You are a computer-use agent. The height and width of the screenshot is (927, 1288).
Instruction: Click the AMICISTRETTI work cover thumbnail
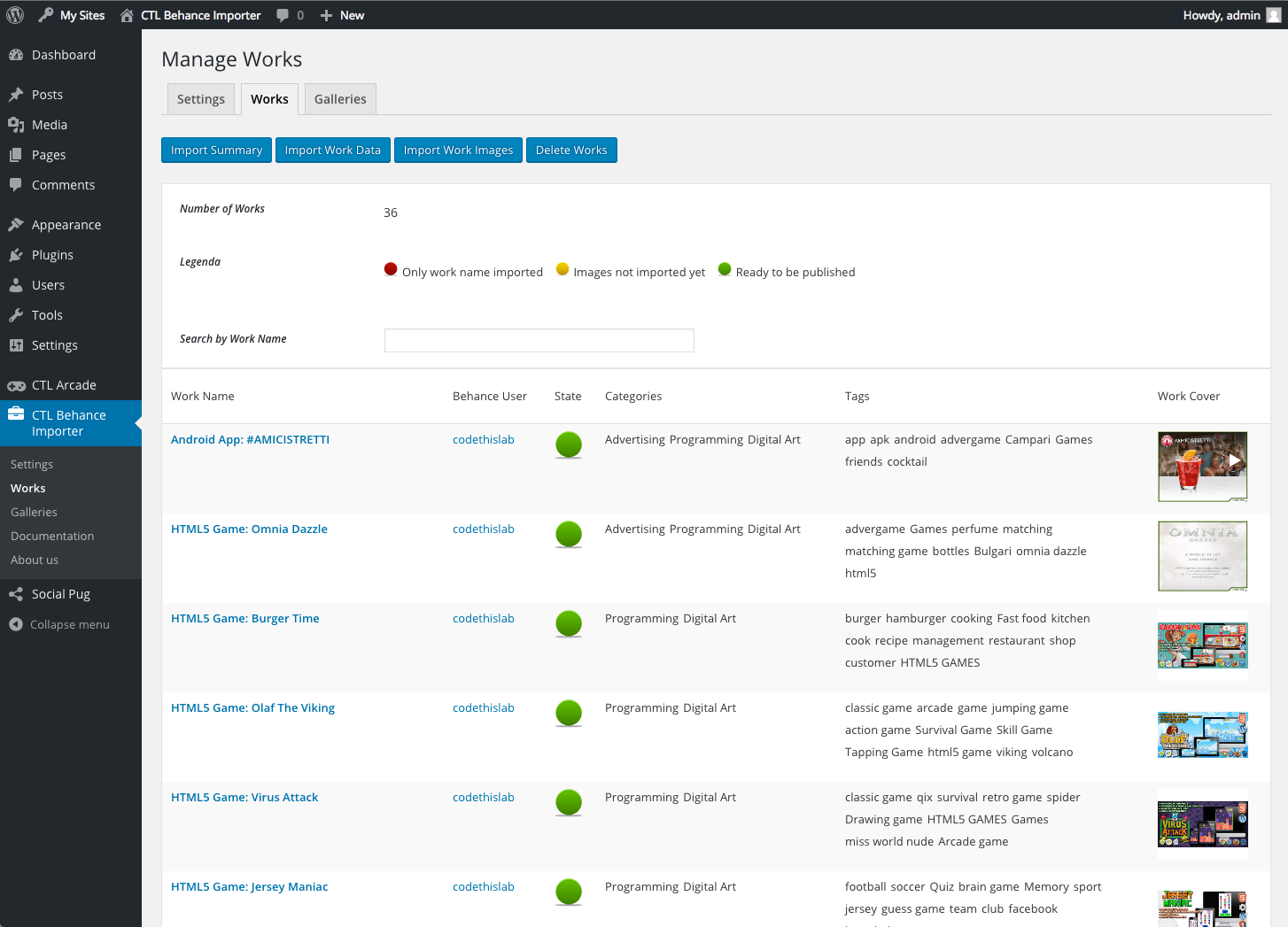click(1202, 466)
